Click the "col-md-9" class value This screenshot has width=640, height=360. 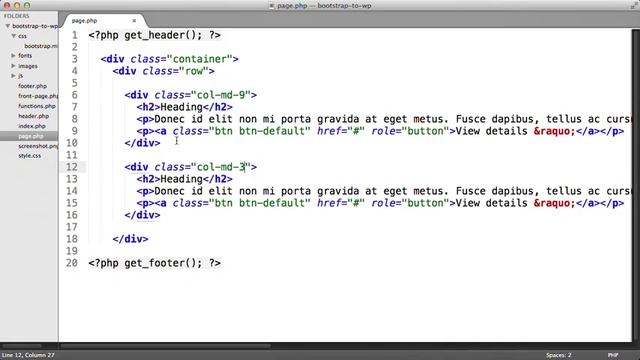220,95
